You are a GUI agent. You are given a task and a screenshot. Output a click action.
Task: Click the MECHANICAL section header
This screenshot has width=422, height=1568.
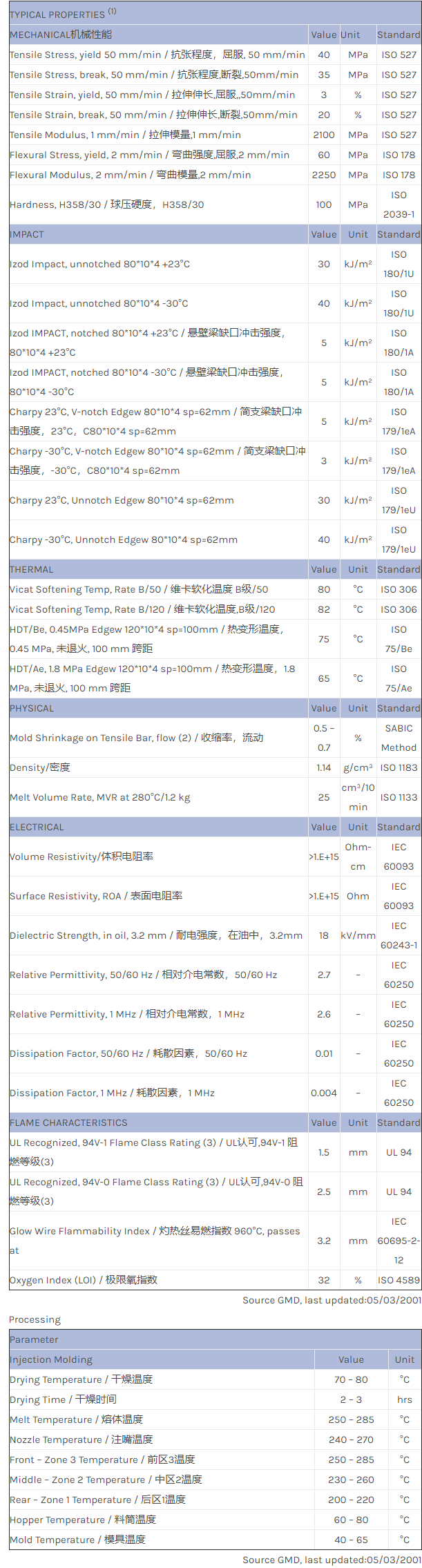pos(61,35)
